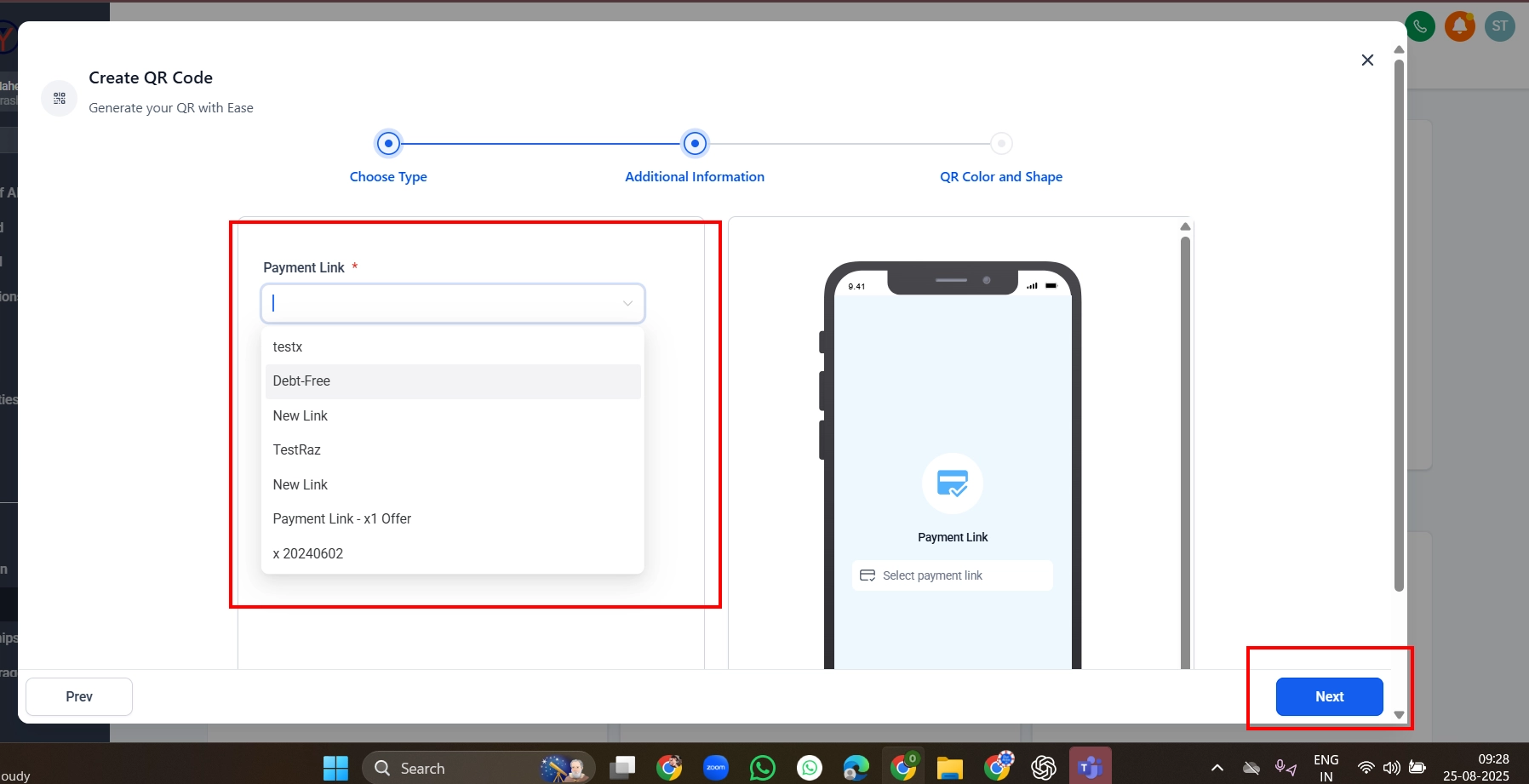This screenshot has width=1529, height=784.
Task: Click the green phone call icon
Action: click(x=1420, y=26)
